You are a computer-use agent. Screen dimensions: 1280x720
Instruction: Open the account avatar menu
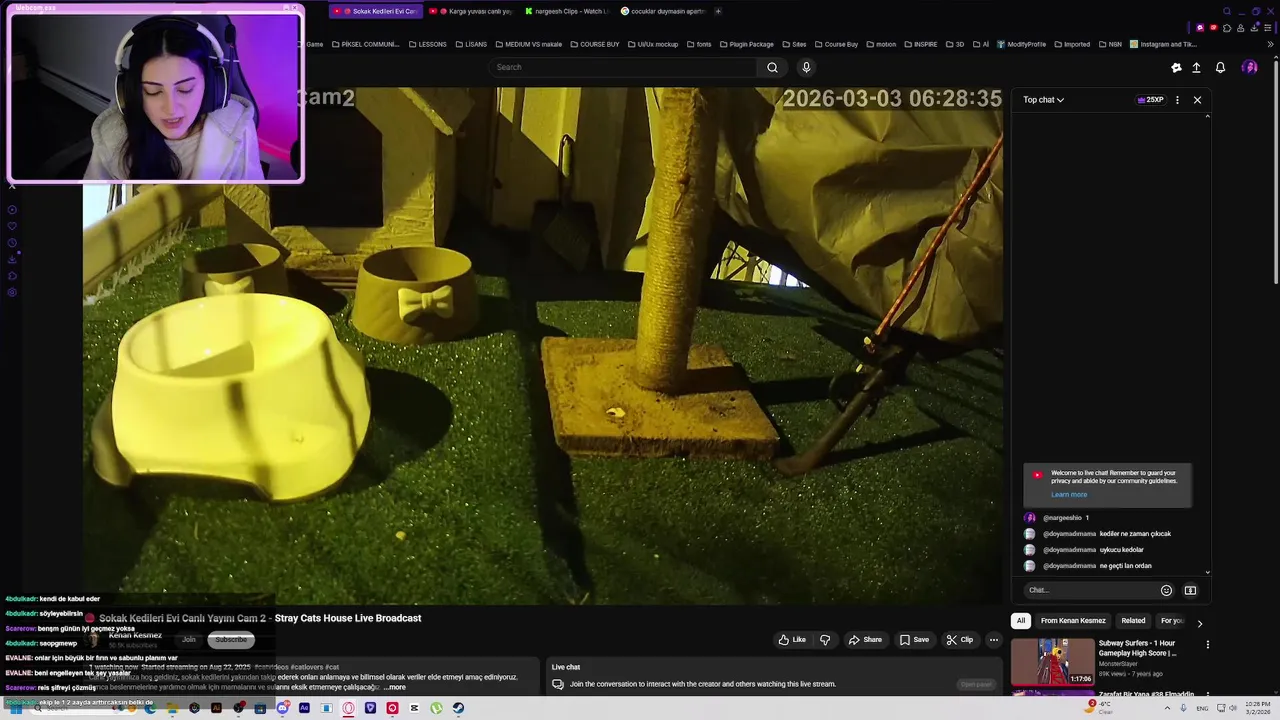(x=1249, y=67)
